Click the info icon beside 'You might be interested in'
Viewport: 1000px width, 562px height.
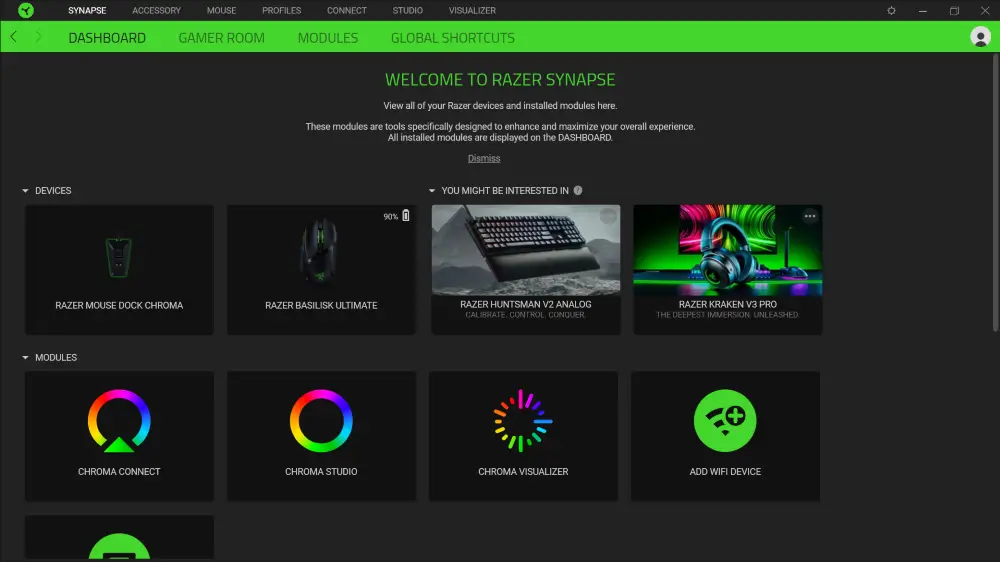tap(578, 190)
